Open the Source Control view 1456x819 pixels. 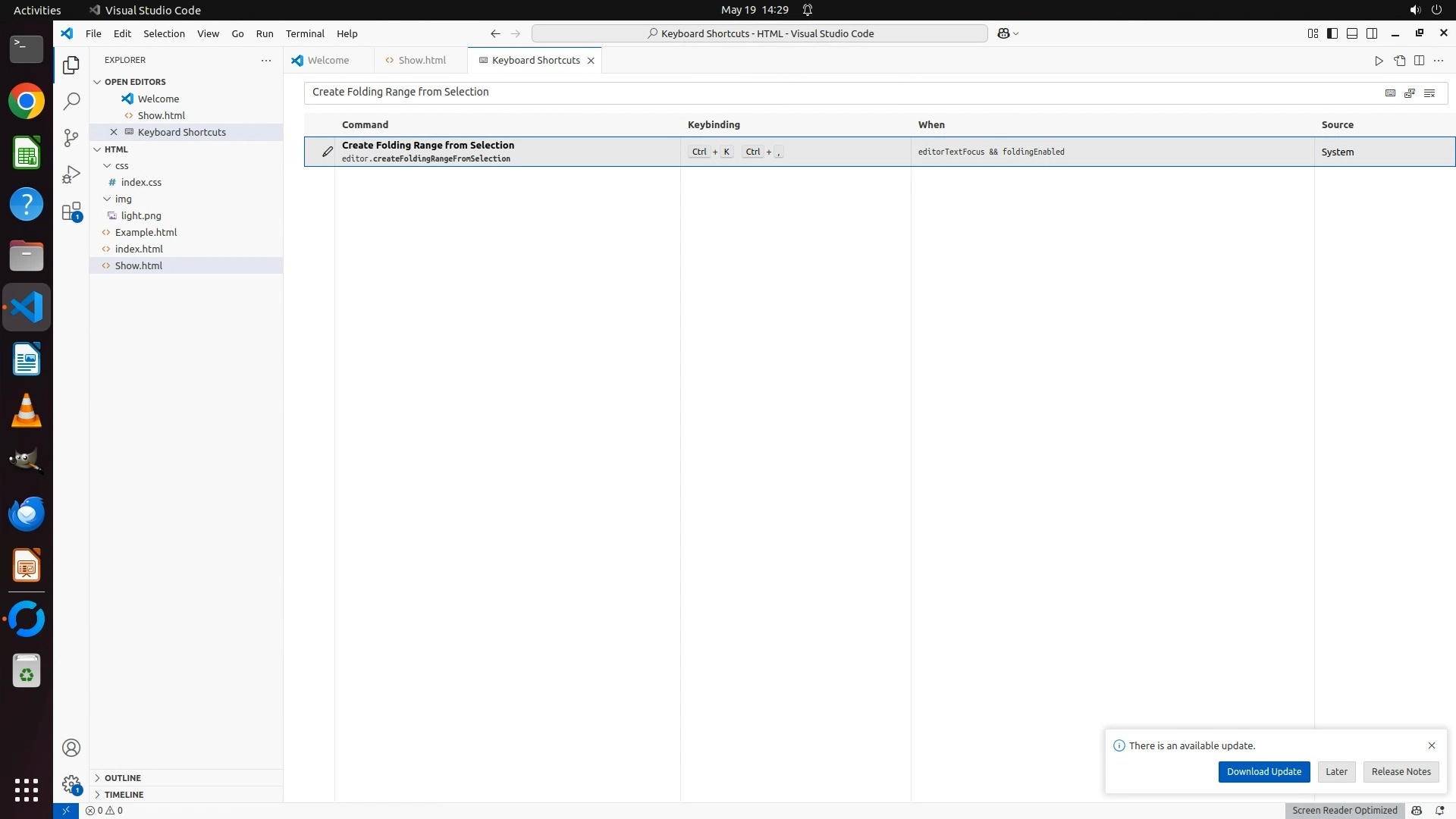click(71, 137)
